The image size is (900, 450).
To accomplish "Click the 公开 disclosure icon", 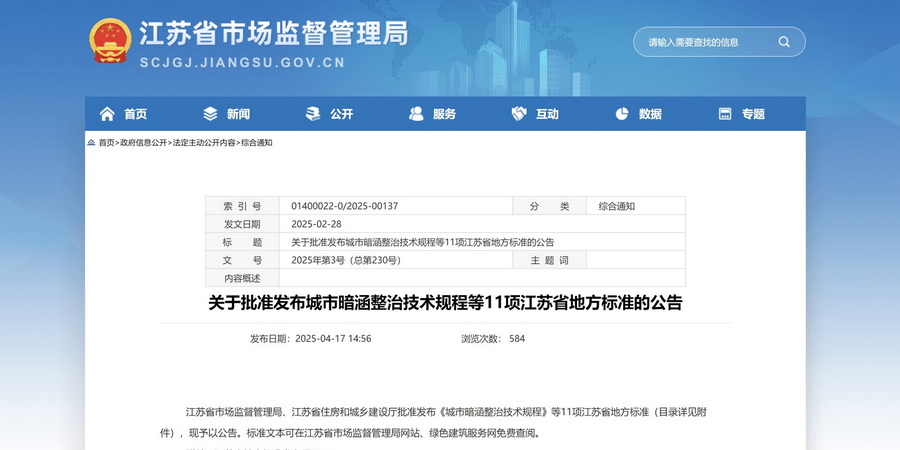I will 313,114.
